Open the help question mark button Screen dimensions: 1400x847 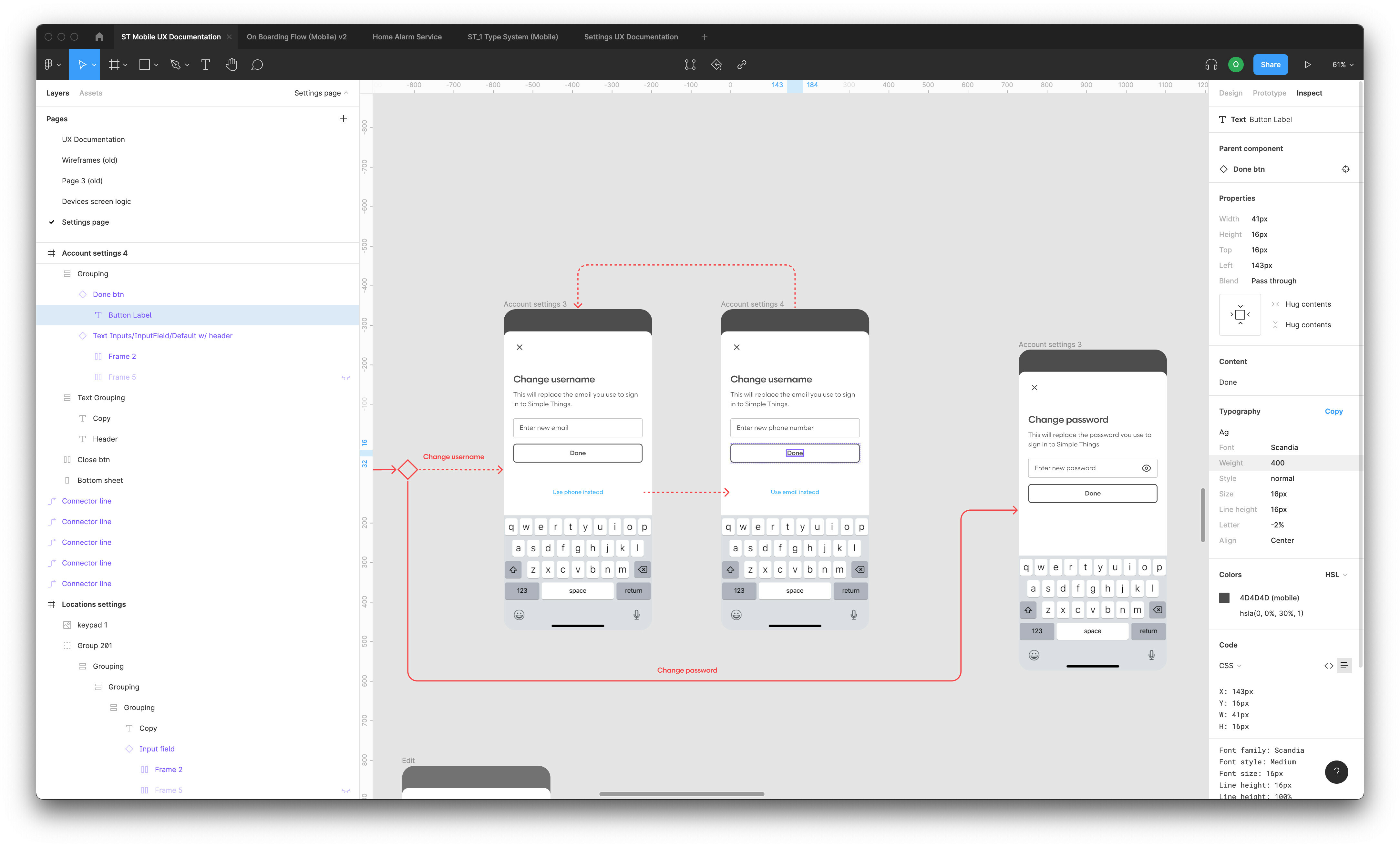1336,772
